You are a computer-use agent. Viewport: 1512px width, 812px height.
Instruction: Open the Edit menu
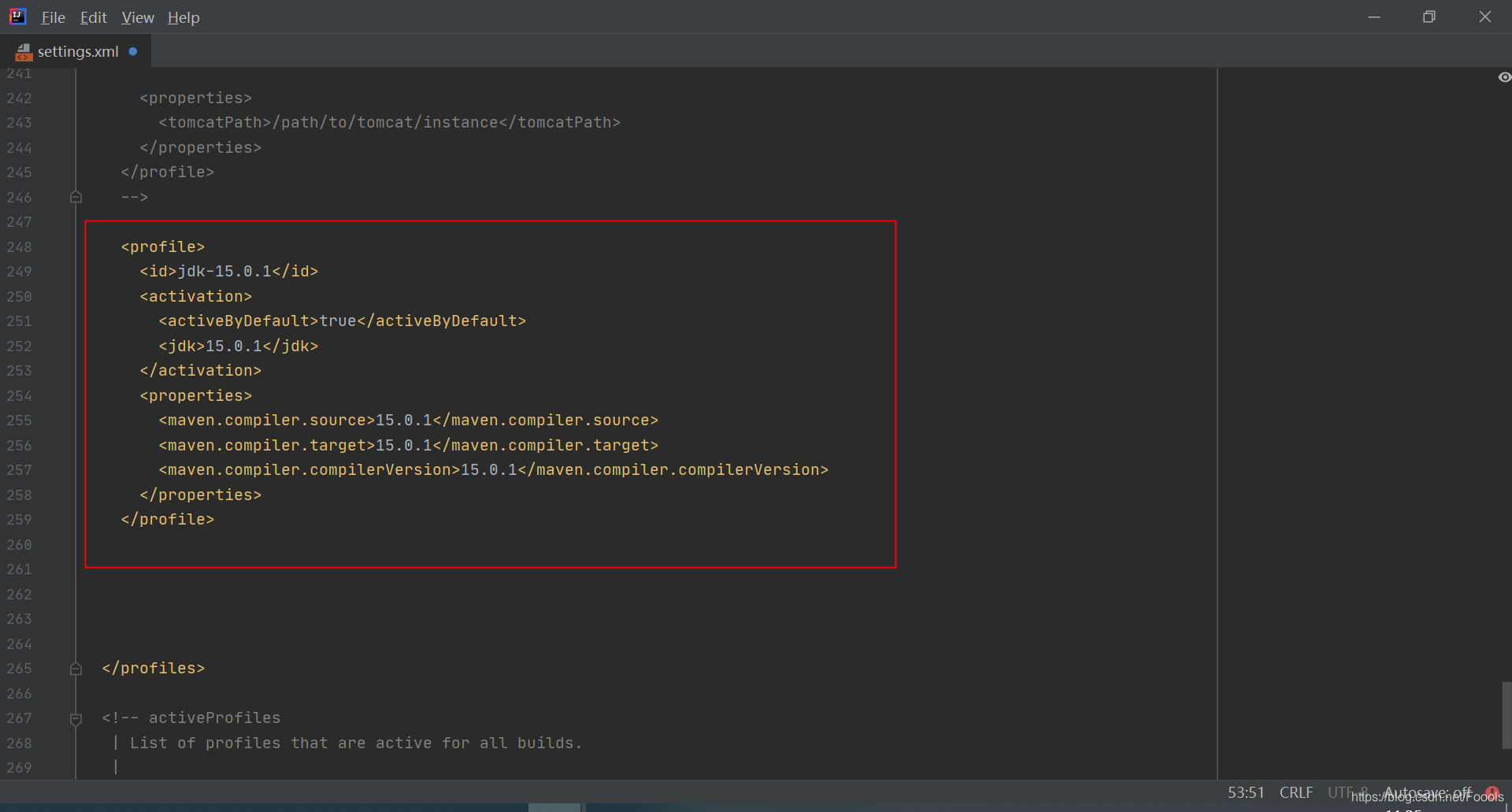pyautogui.click(x=93, y=17)
